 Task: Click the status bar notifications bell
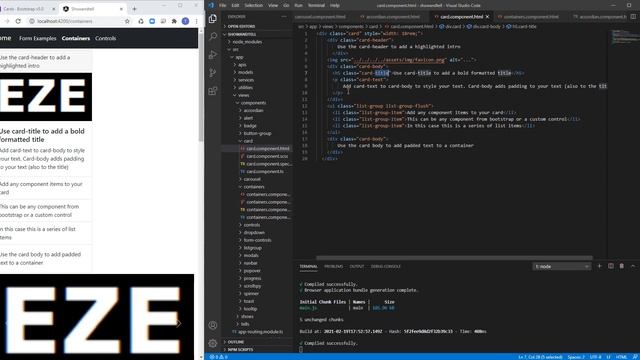[635, 357]
